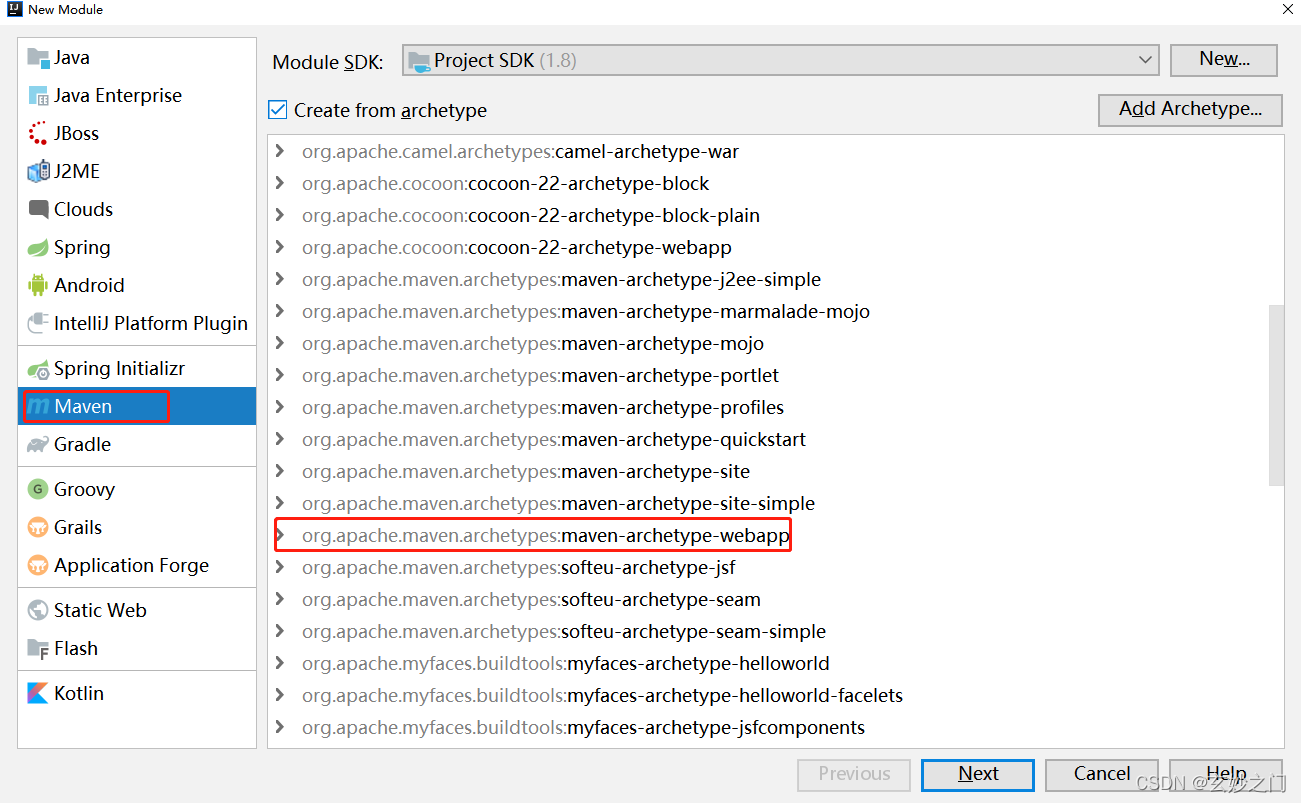Screen dimensions: 1301x803
Task: Click the archetype list vertical scrollbar
Action: point(1276,395)
